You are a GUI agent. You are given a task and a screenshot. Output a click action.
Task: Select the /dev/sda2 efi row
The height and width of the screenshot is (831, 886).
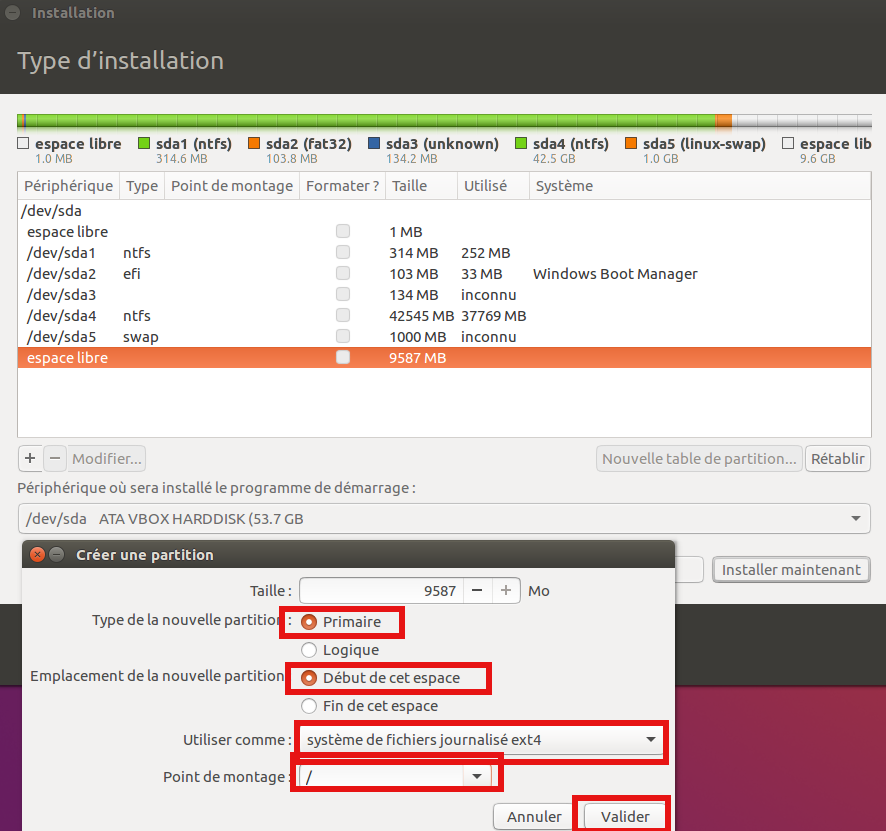point(444,273)
